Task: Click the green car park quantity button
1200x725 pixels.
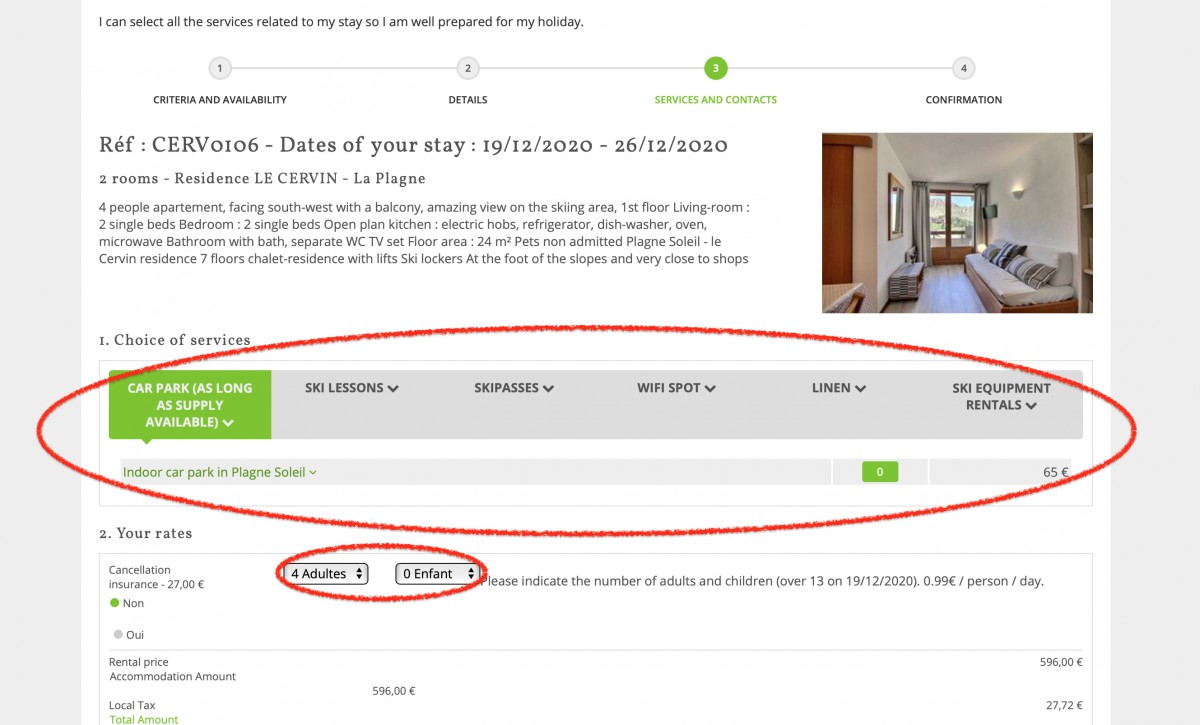Action: pyautogui.click(x=880, y=472)
